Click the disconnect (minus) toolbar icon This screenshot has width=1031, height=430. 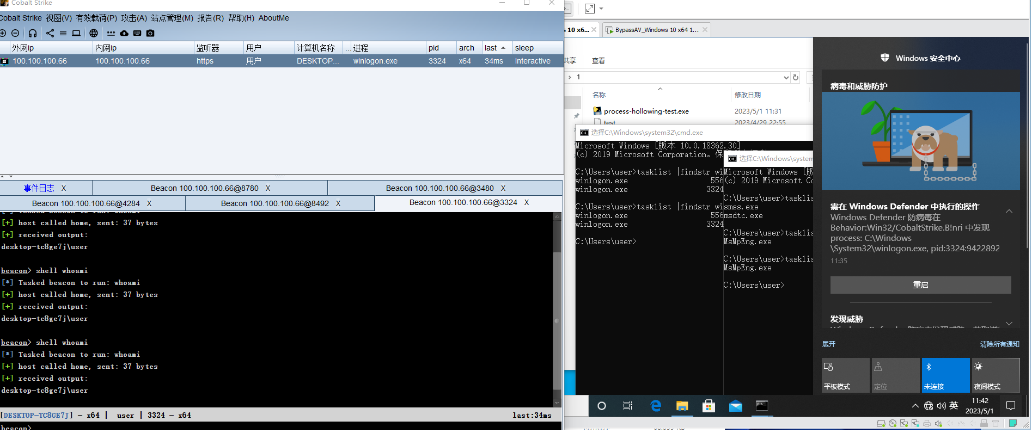15,33
